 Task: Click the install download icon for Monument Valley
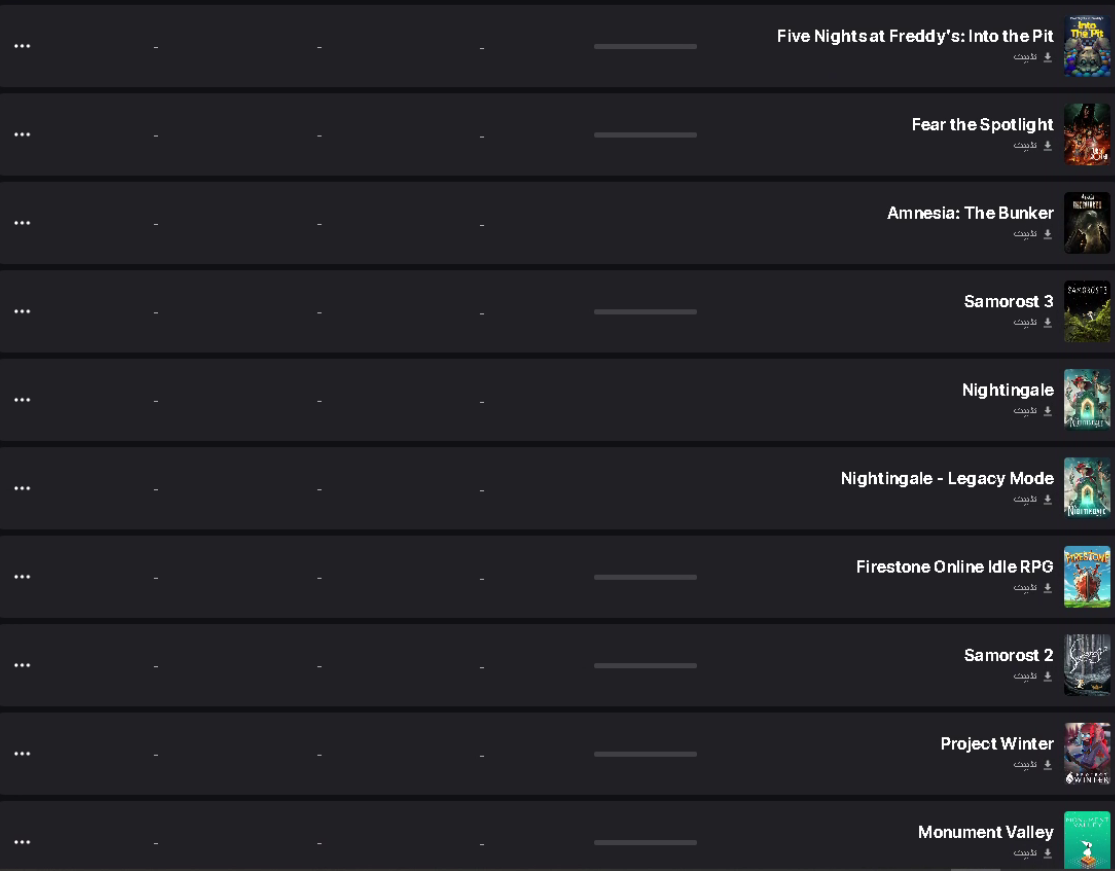pos(1047,853)
